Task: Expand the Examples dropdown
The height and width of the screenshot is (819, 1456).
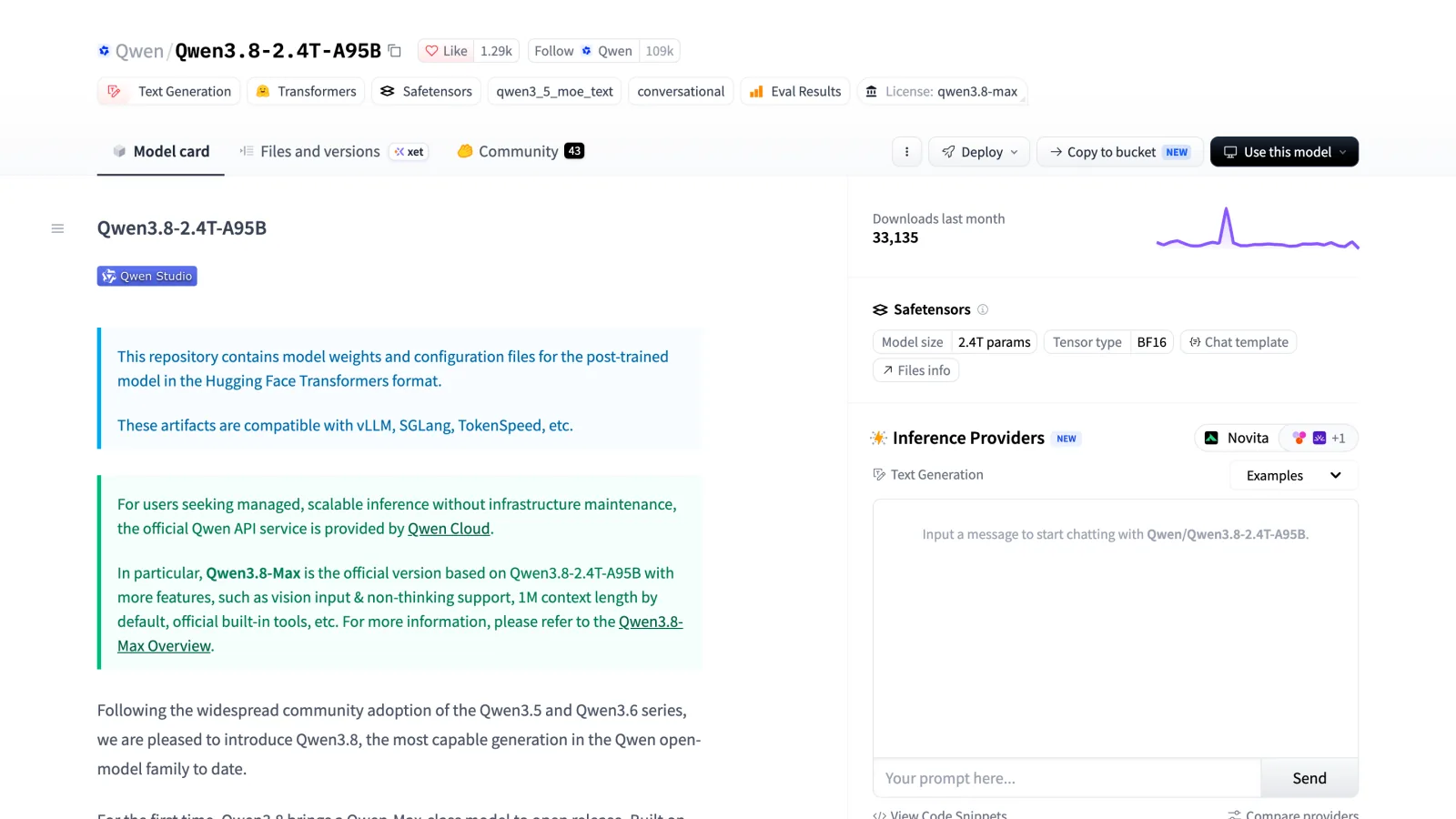Action: pyautogui.click(x=1293, y=475)
